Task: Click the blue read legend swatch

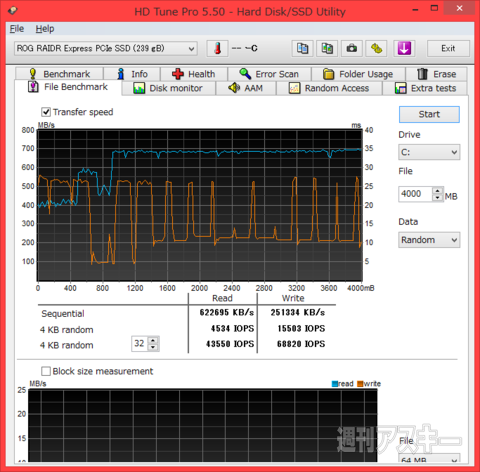Action: click(x=335, y=384)
